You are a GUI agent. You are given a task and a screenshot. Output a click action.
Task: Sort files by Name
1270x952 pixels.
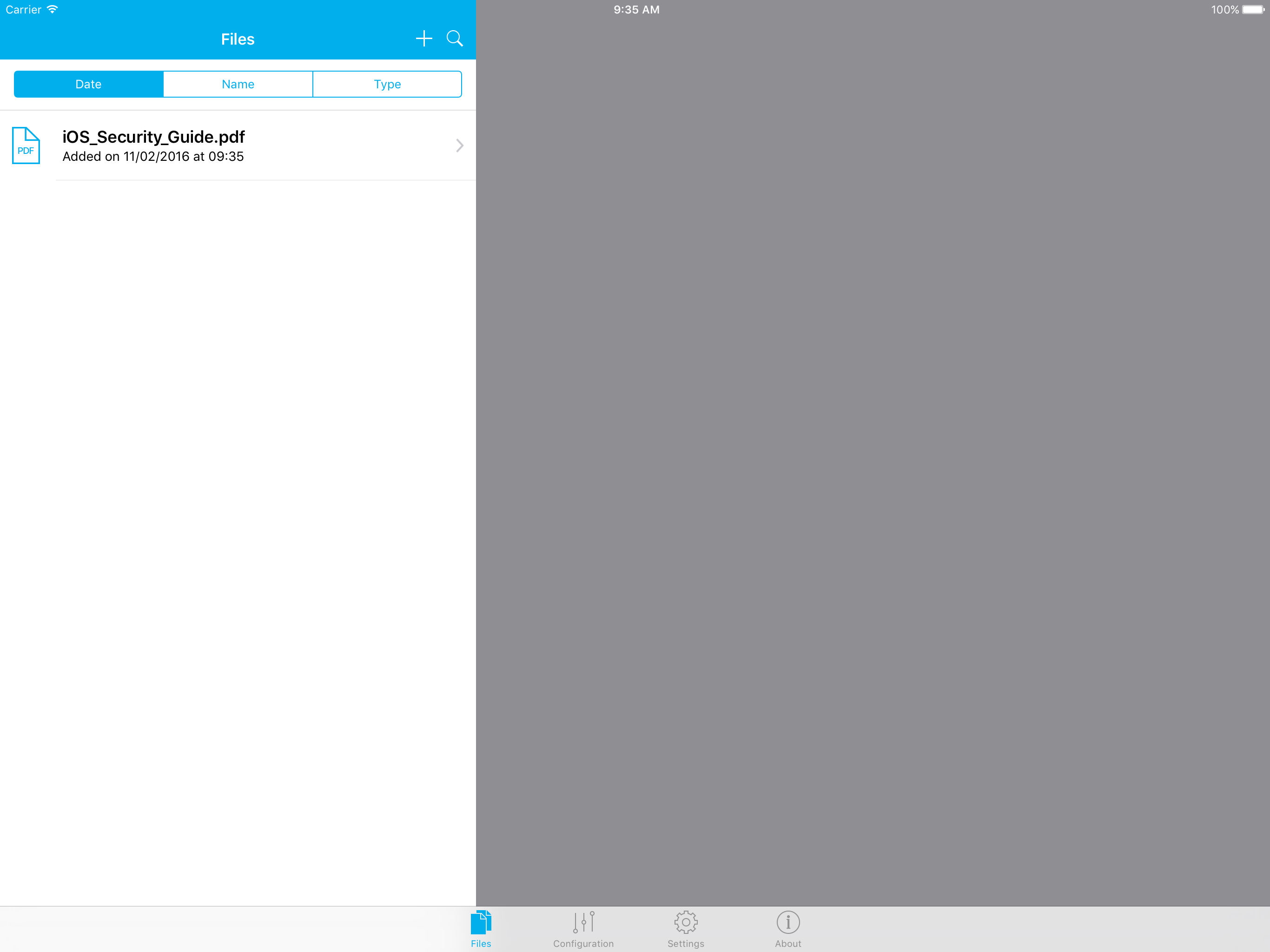(x=238, y=84)
